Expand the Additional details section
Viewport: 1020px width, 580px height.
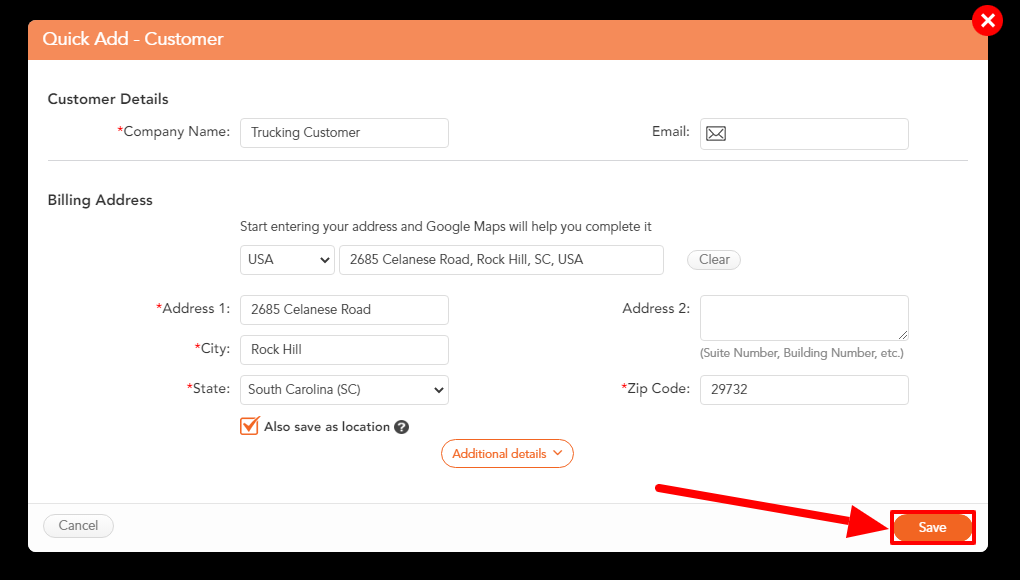pyautogui.click(x=507, y=454)
